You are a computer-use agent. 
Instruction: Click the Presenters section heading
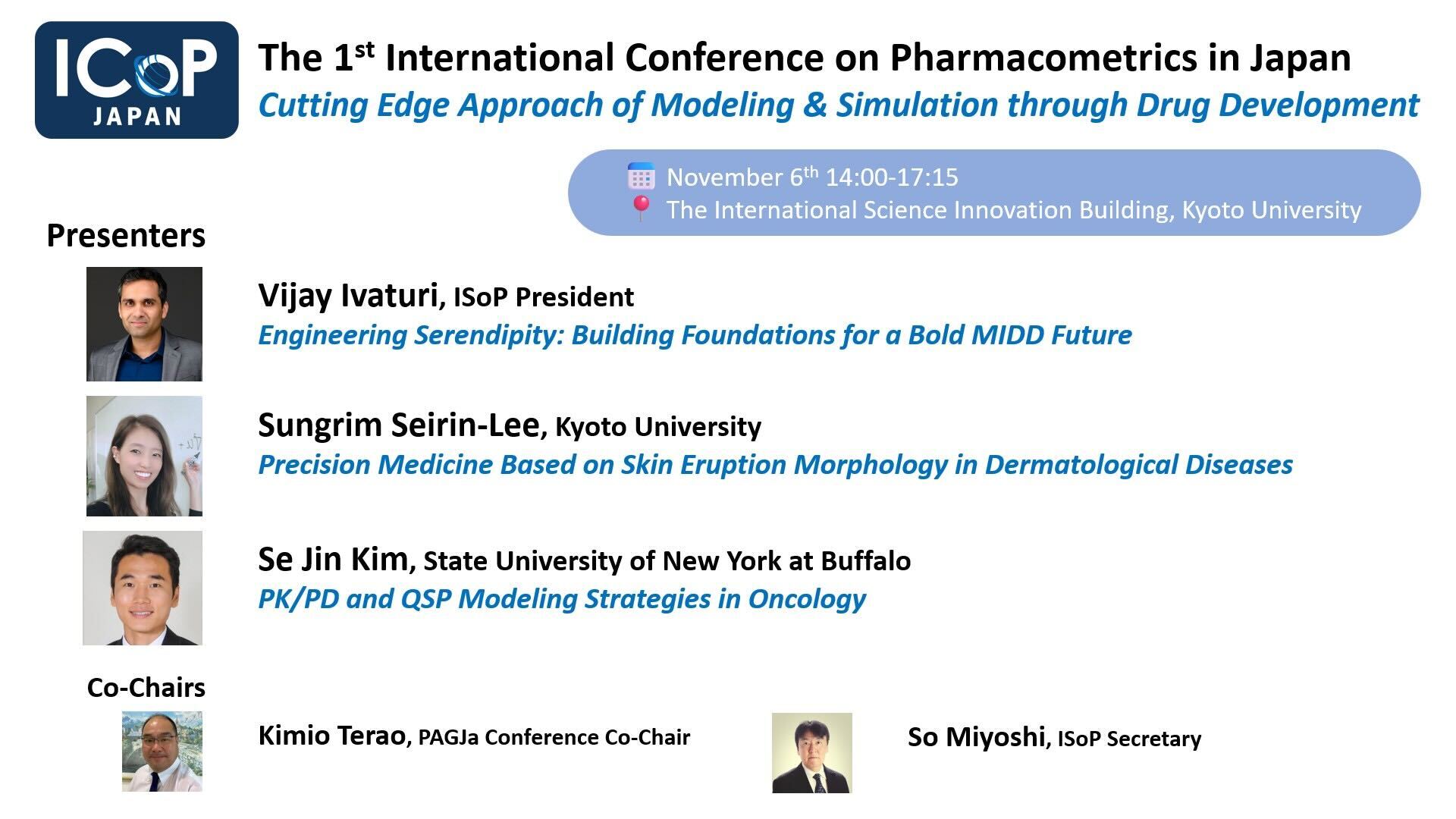tap(126, 236)
